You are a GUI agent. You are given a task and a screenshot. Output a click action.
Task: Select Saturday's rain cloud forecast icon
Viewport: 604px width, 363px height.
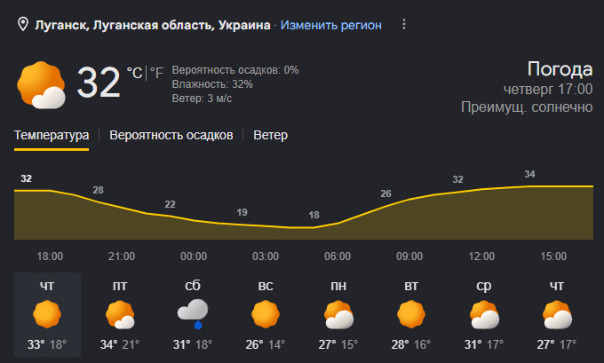tap(193, 314)
